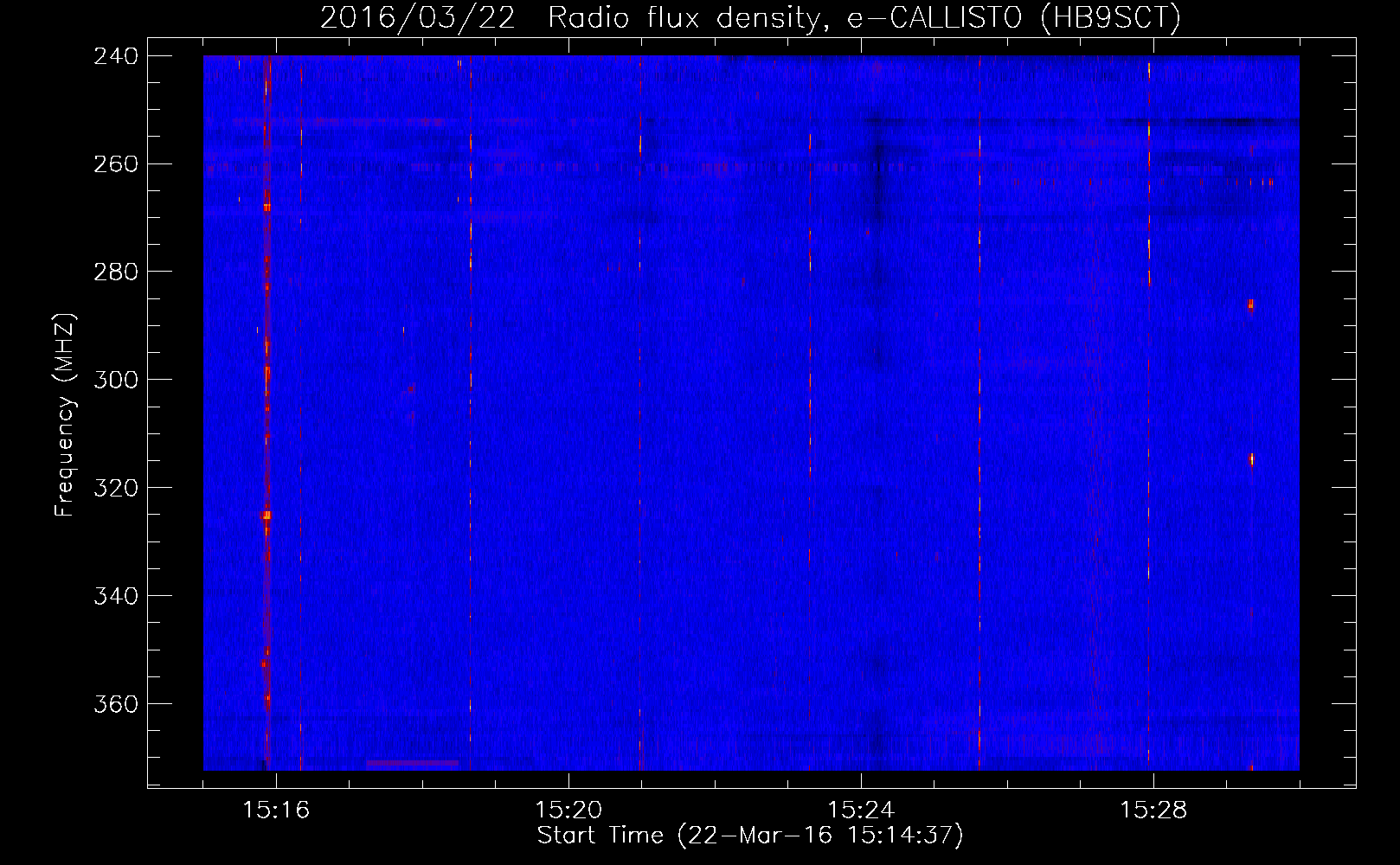1400x865 pixels.
Task: Click the 260 frequency tick label
Action: 116,164
